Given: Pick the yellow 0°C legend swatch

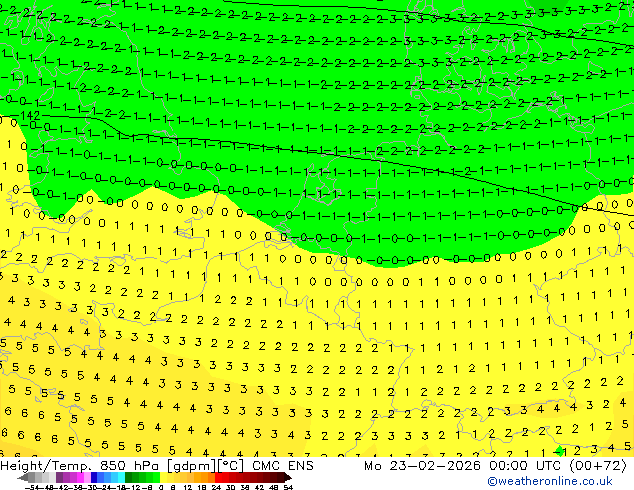Looking at the screenshot, I should click(x=163, y=478).
